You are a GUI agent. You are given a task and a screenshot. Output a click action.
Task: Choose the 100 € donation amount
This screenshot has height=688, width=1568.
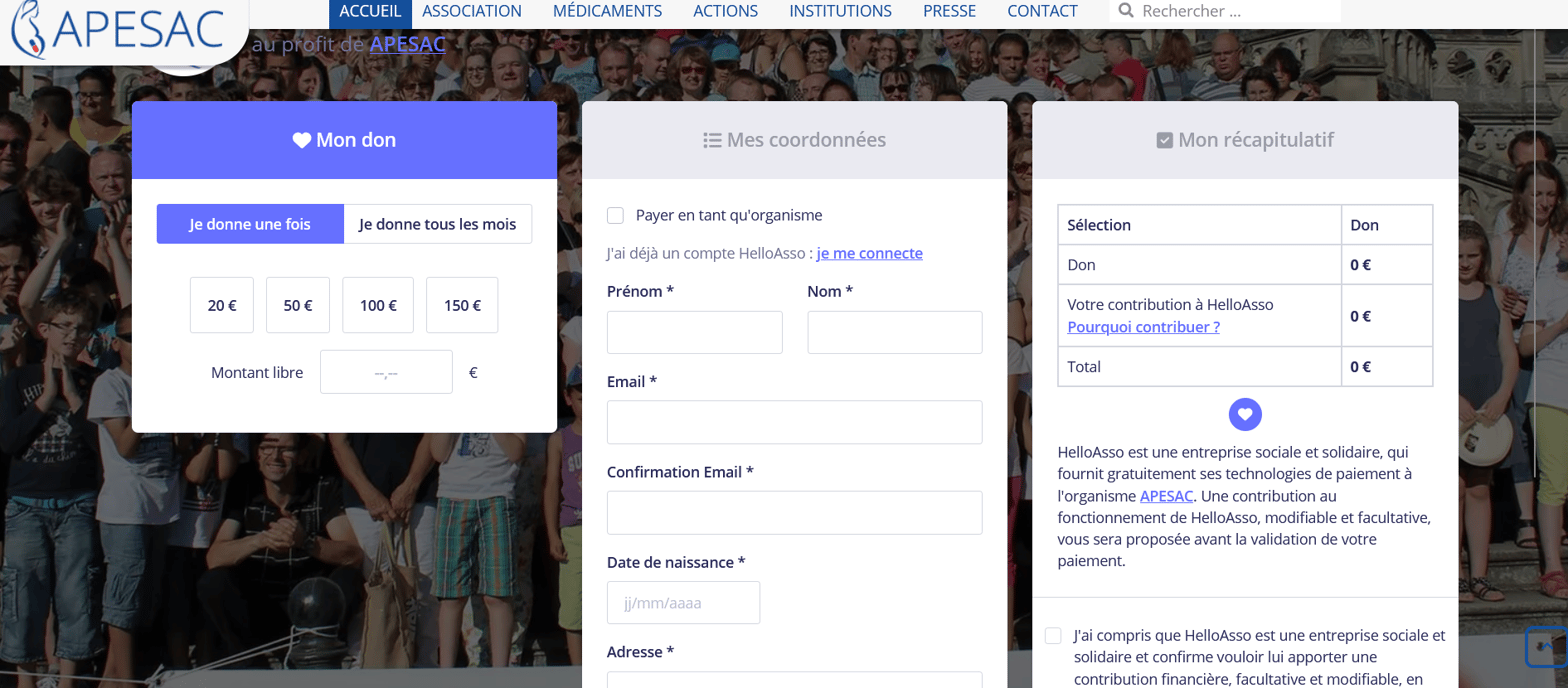(378, 306)
